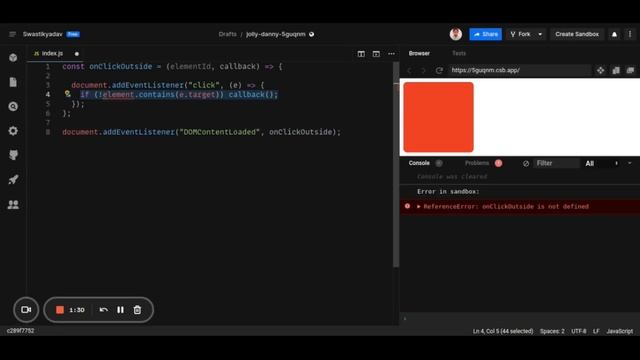Image resolution: width=640 pixels, height=360 pixels.
Task: Open the GitHub icon in sidebar
Action: click(13, 155)
